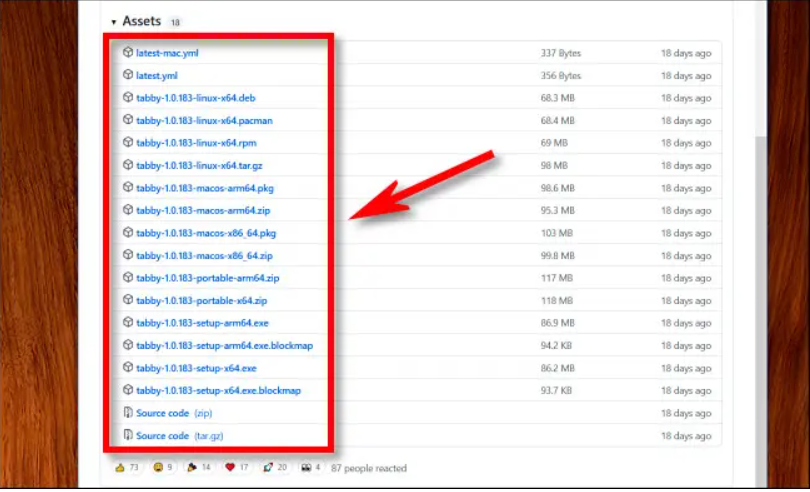Click package icon beside latest.yml
The width and height of the screenshot is (810, 492).
point(128,75)
